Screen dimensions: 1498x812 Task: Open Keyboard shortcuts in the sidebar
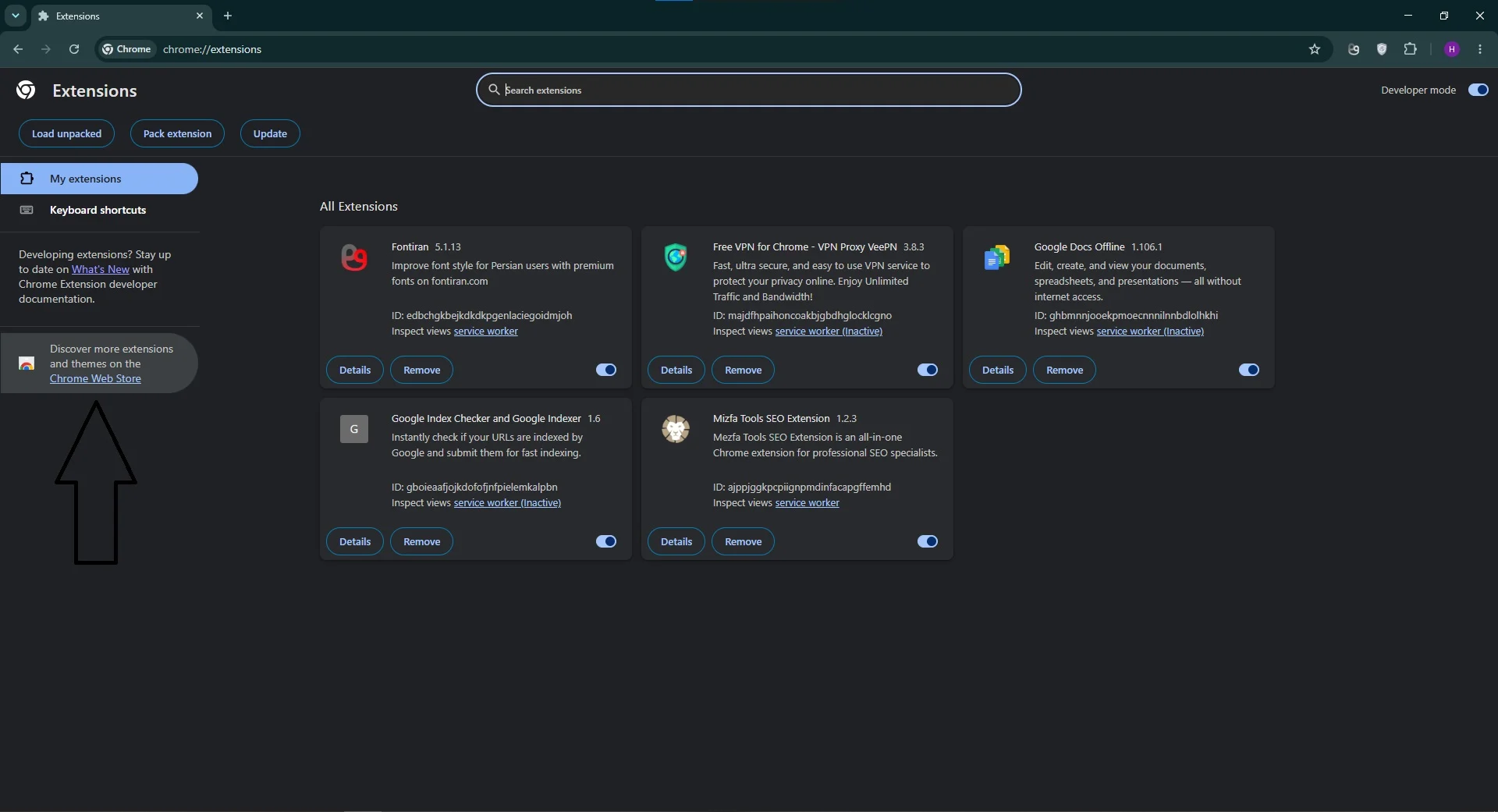(99, 210)
